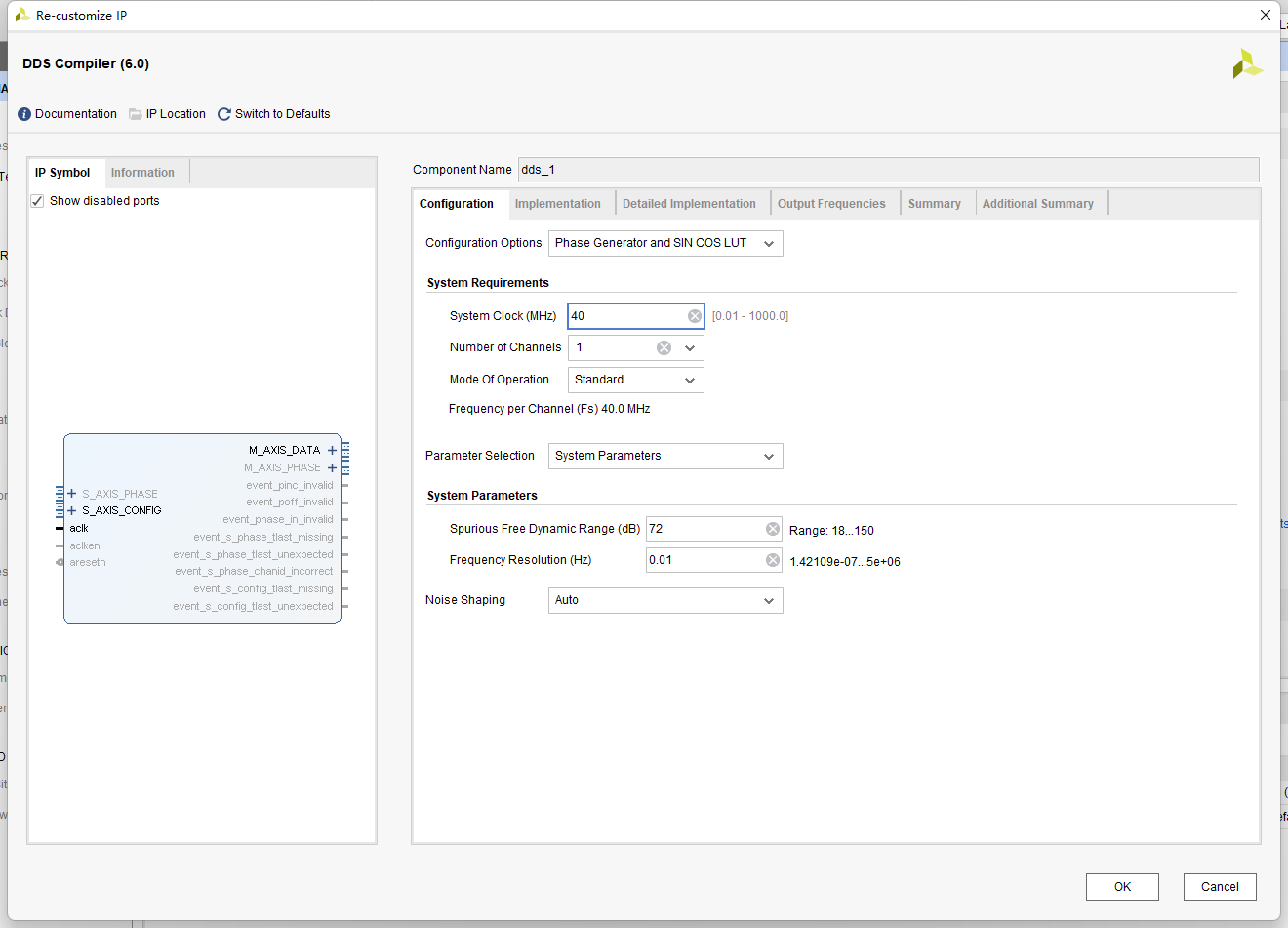Click the aresetn port label in the symbol
1288x928 pixels.
point(88,562)
